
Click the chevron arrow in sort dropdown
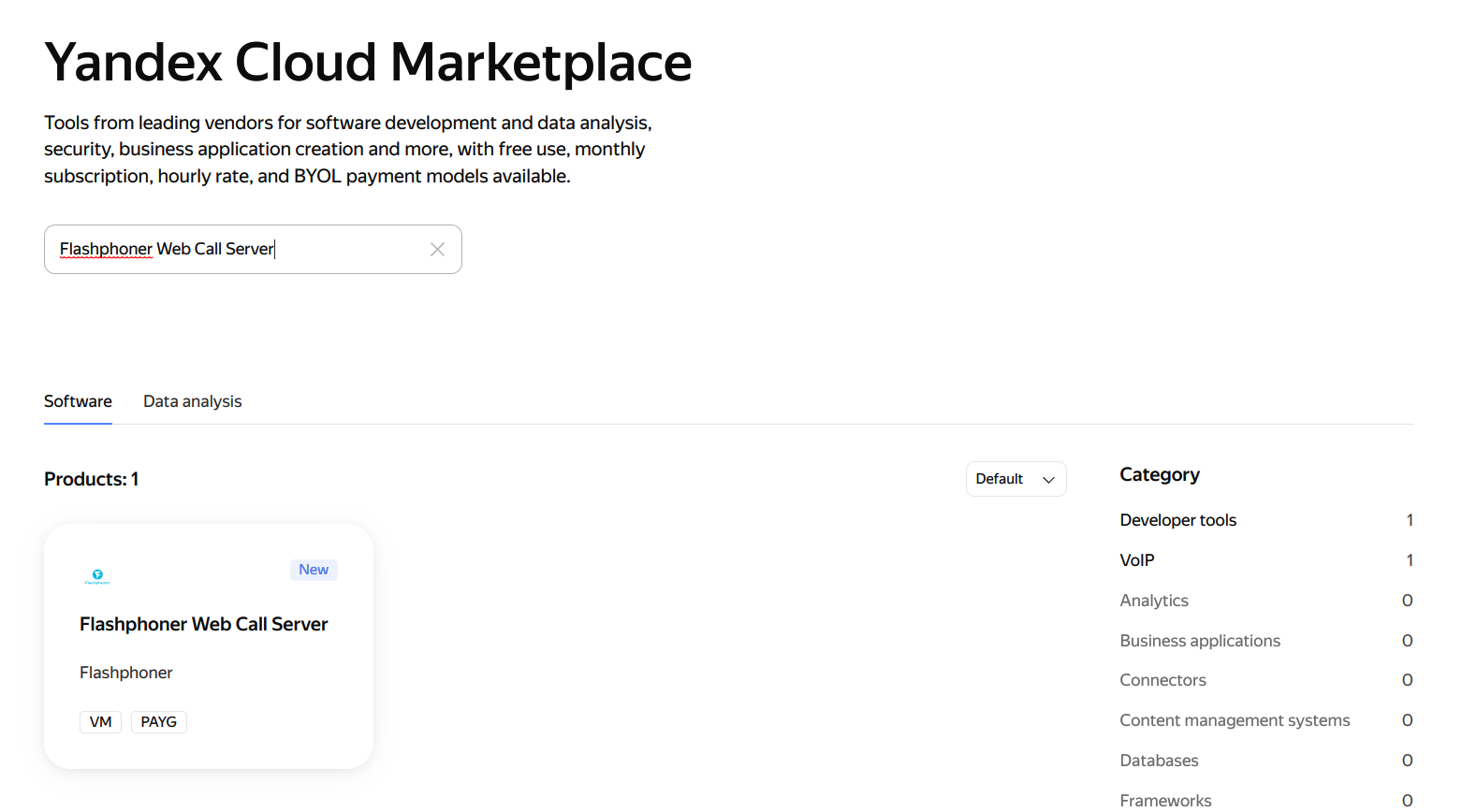(1048, 480)
